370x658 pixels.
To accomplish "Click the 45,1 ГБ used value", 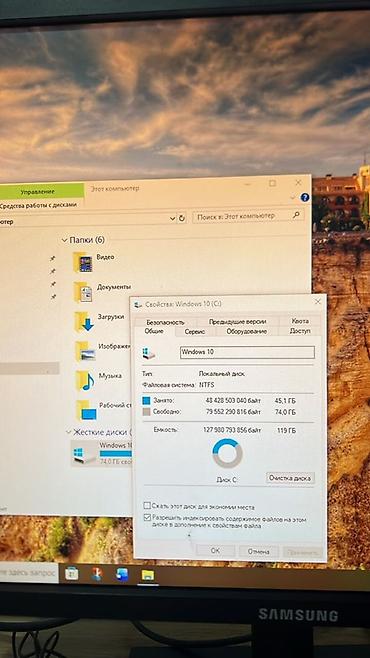I will tap(285, 400).
